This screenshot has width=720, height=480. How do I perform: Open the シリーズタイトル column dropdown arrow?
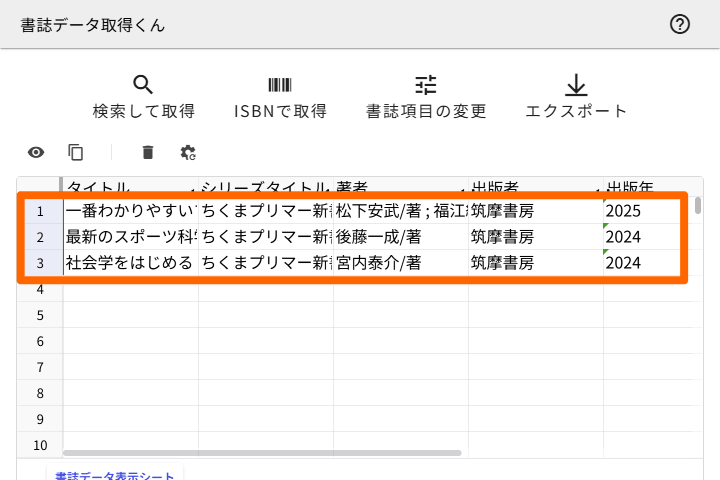point(327,188)
